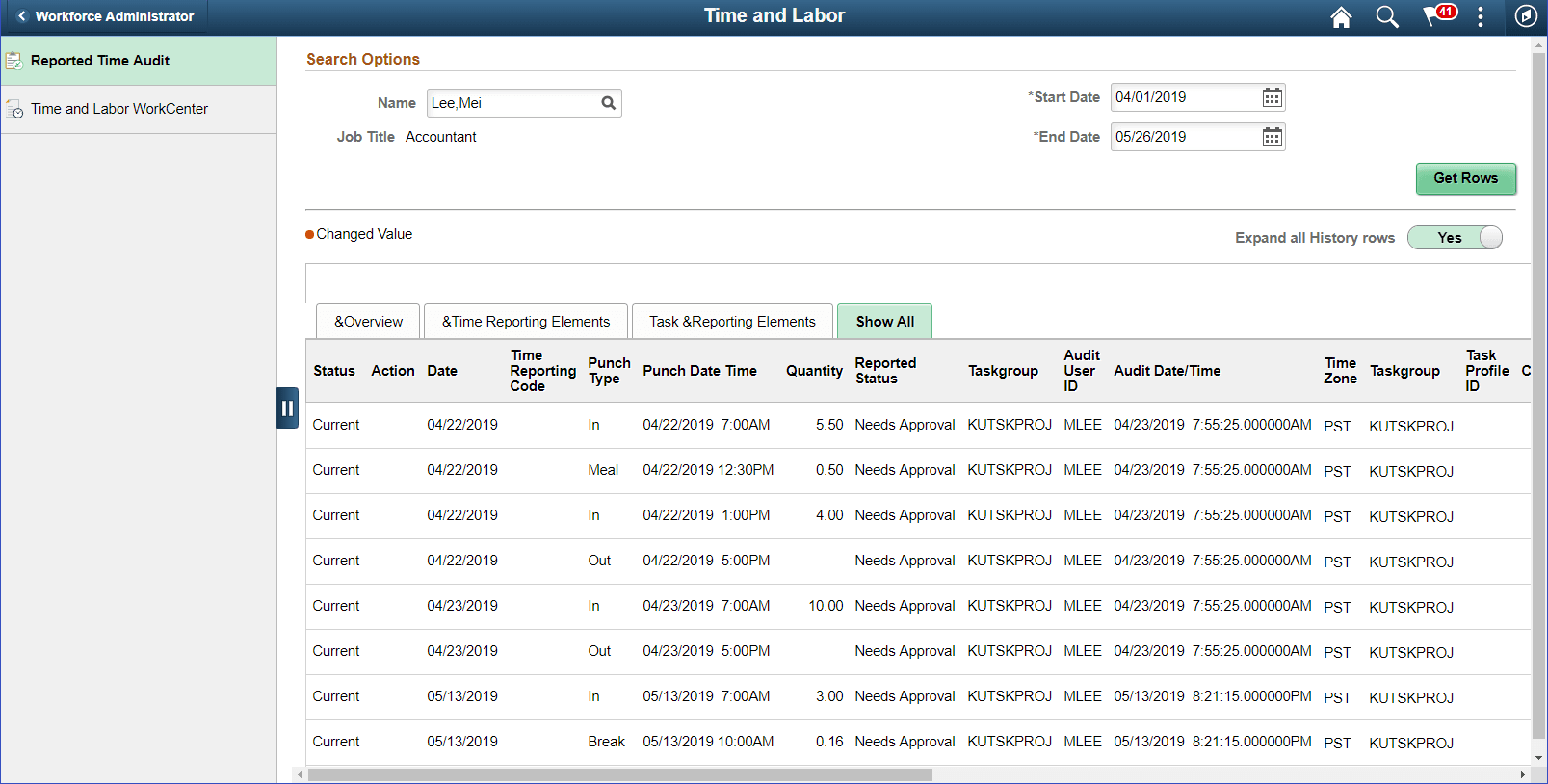Viewport: 1548px width, 784px height.
Task: Open the search magnifier in header
Action: pyautogui.click(x=1387, y=16)
